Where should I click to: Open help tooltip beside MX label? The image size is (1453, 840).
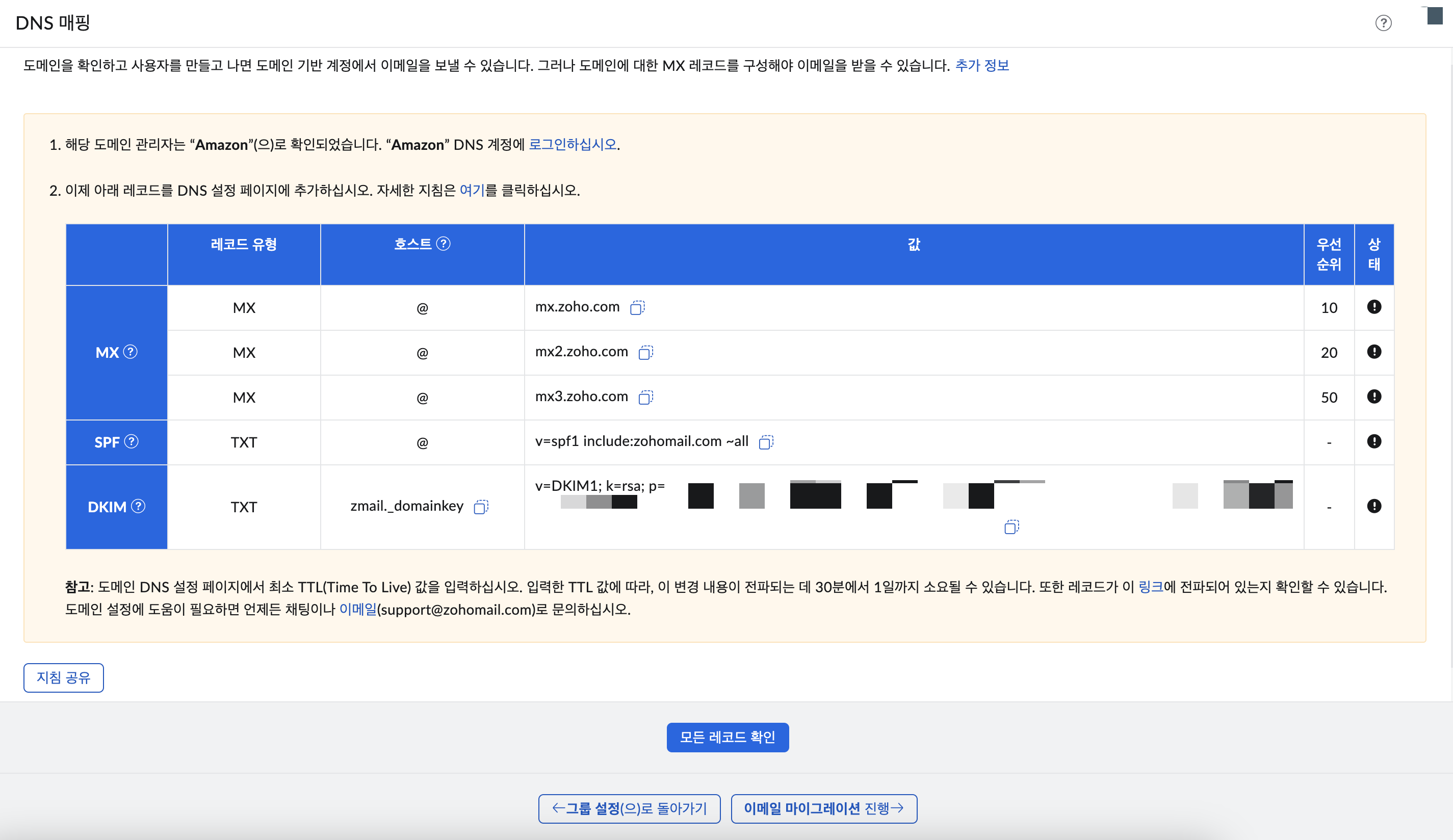coord(131,352)
